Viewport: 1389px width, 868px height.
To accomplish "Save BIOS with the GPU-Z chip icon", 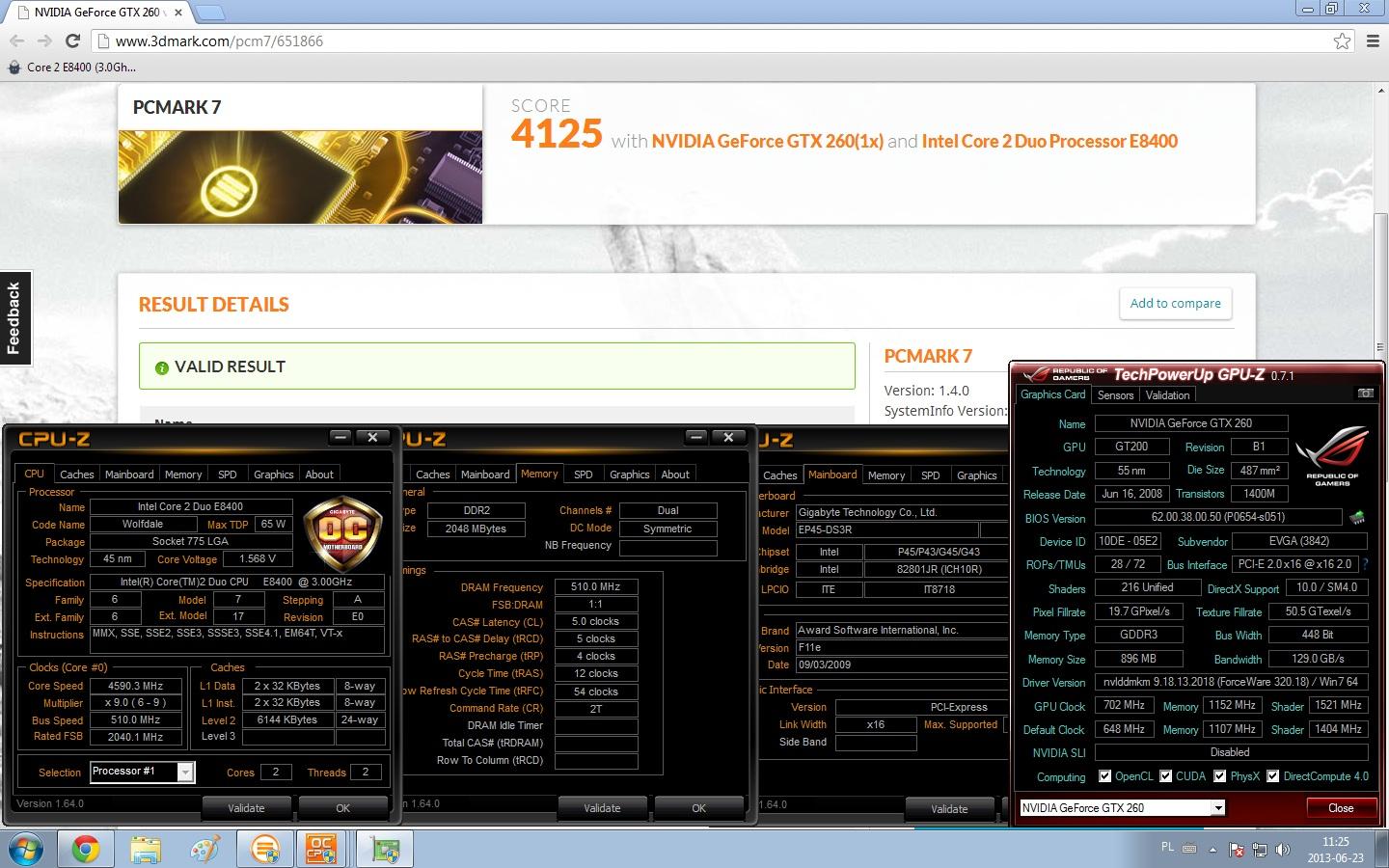I will point(1357,517).
